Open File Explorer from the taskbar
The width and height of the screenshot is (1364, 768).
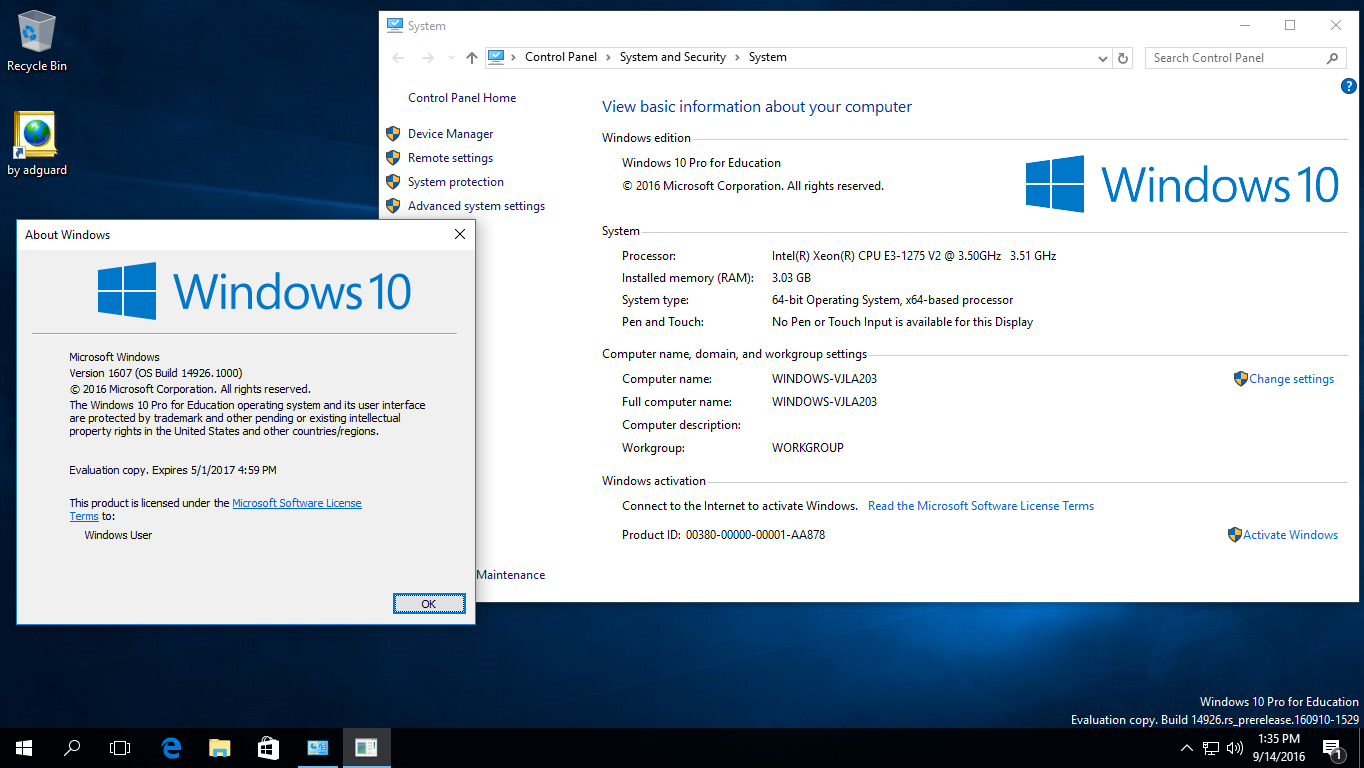coord(219,747)
